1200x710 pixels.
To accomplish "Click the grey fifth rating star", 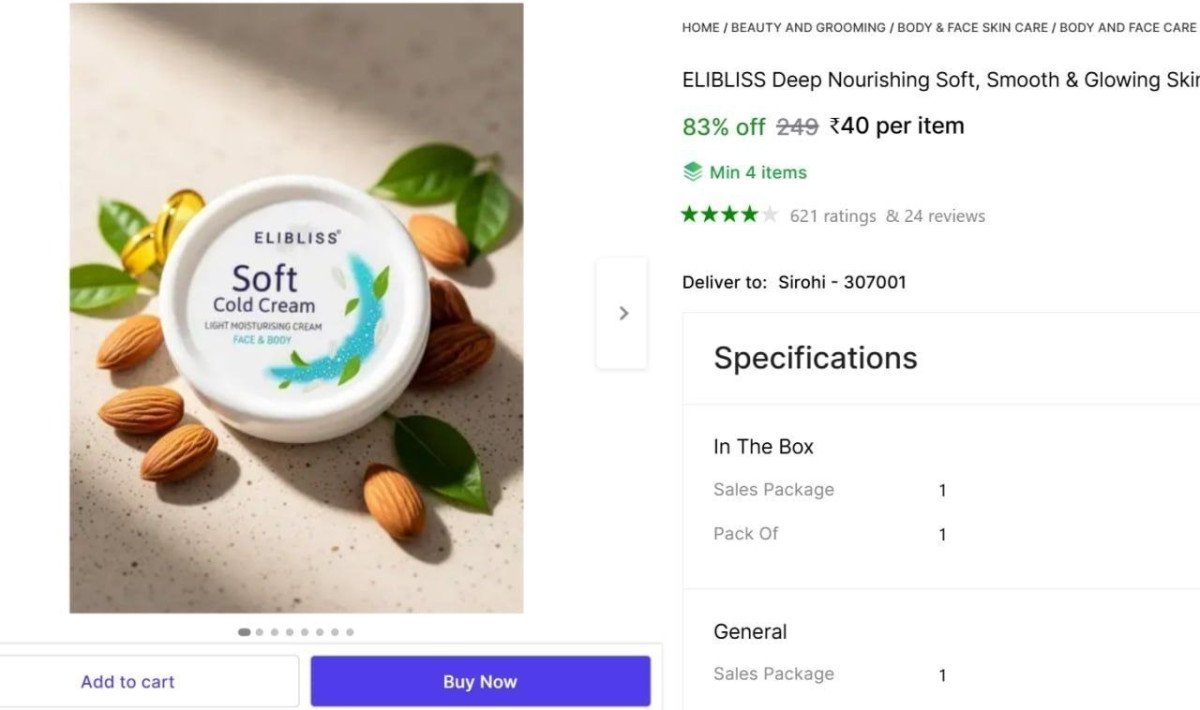I will pos(769,215).
